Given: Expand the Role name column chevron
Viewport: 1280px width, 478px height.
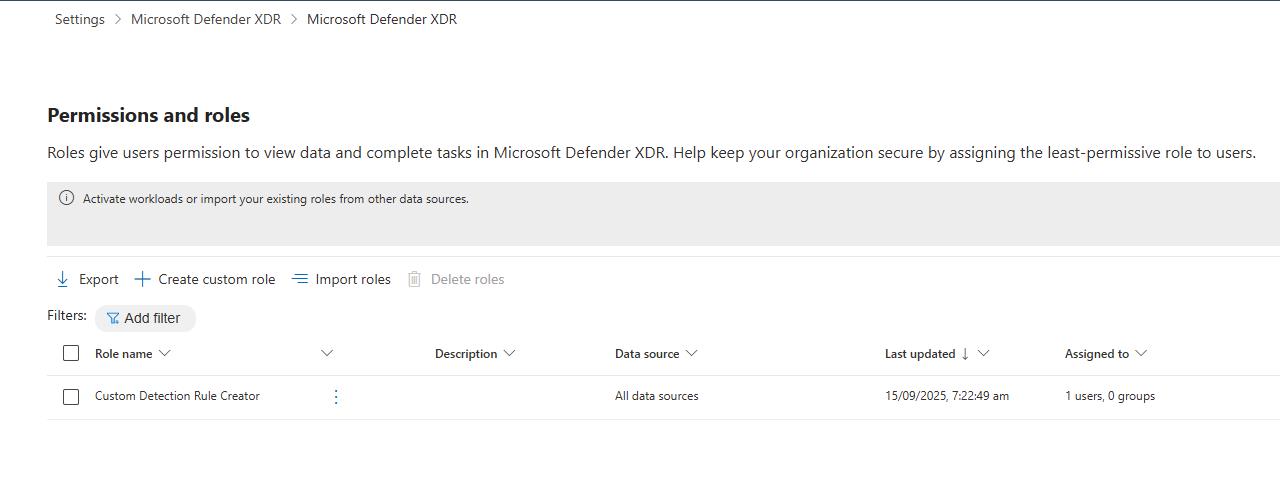Looking at the screenshot, I should coord(165,353).
